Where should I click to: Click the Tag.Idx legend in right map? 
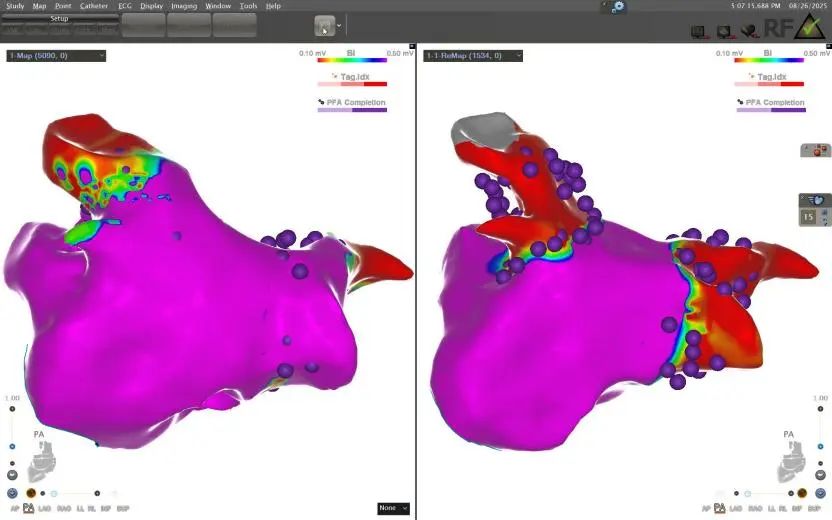tap(768, 82)
